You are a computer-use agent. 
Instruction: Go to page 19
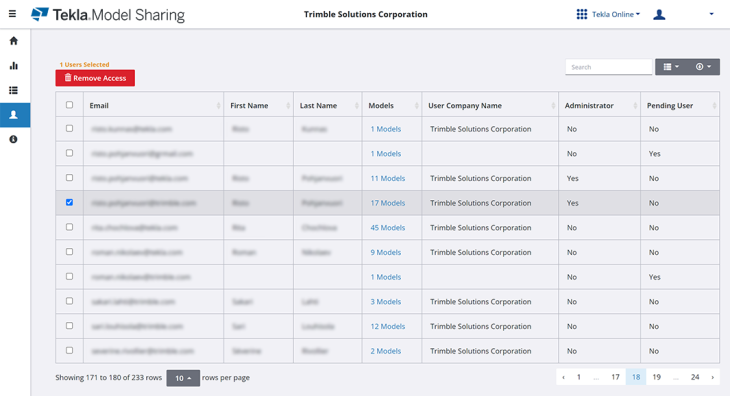point(656,377)
